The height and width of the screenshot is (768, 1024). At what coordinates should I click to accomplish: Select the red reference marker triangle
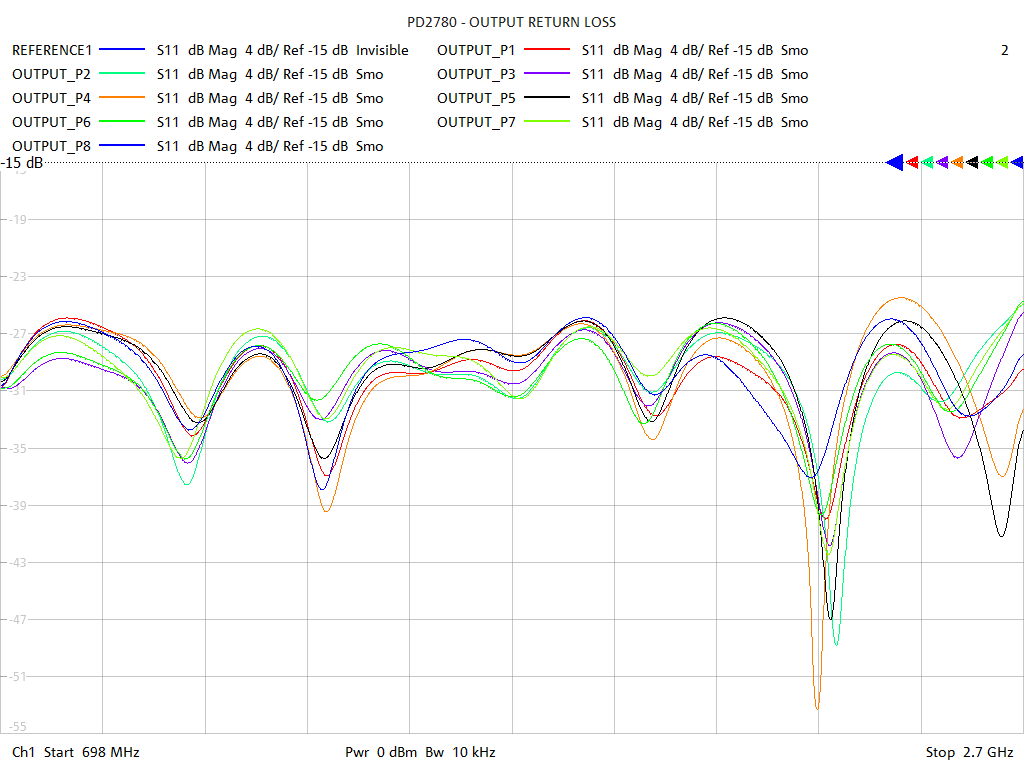coord(912,162)
